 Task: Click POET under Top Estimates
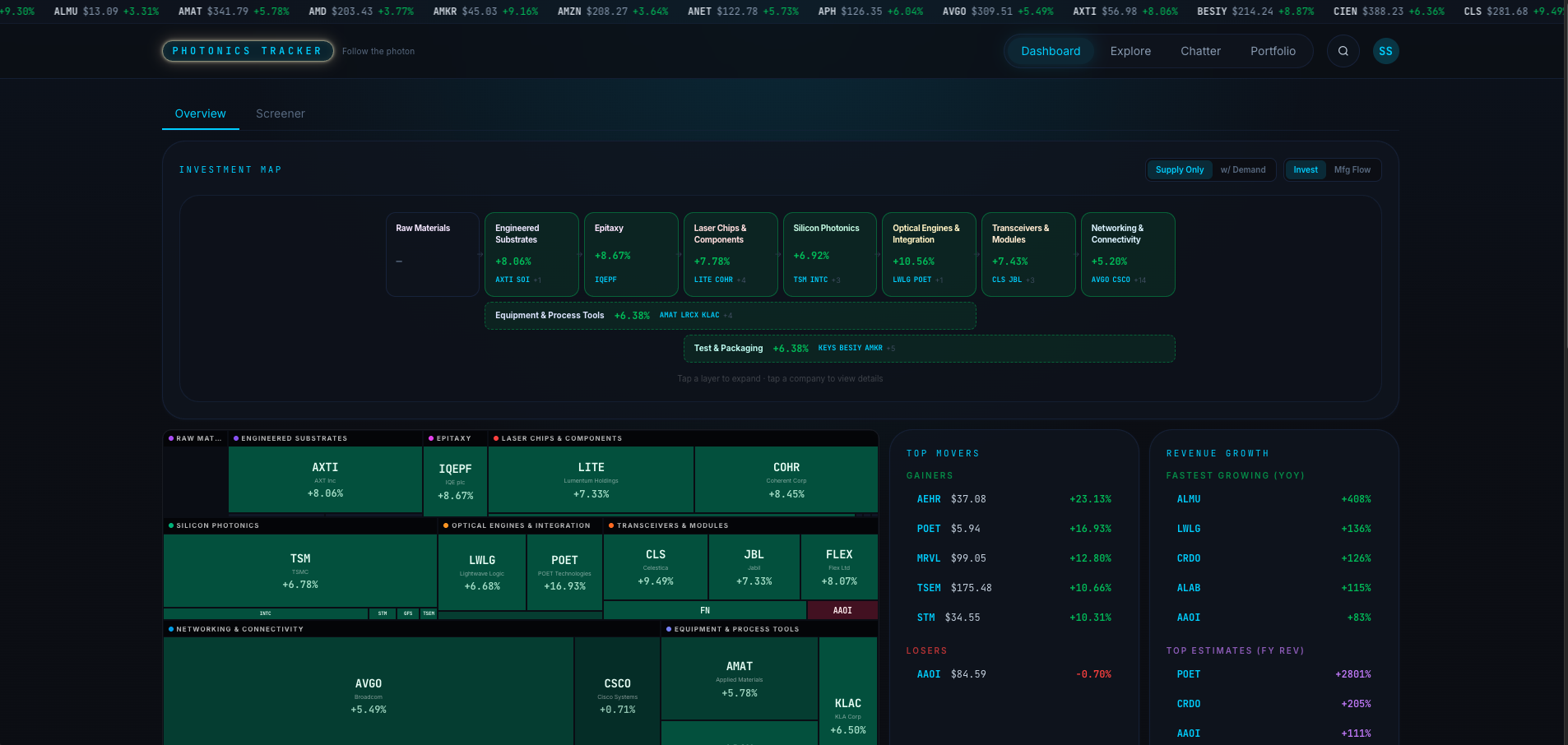pyautogui.click(x=1188, y=674)
